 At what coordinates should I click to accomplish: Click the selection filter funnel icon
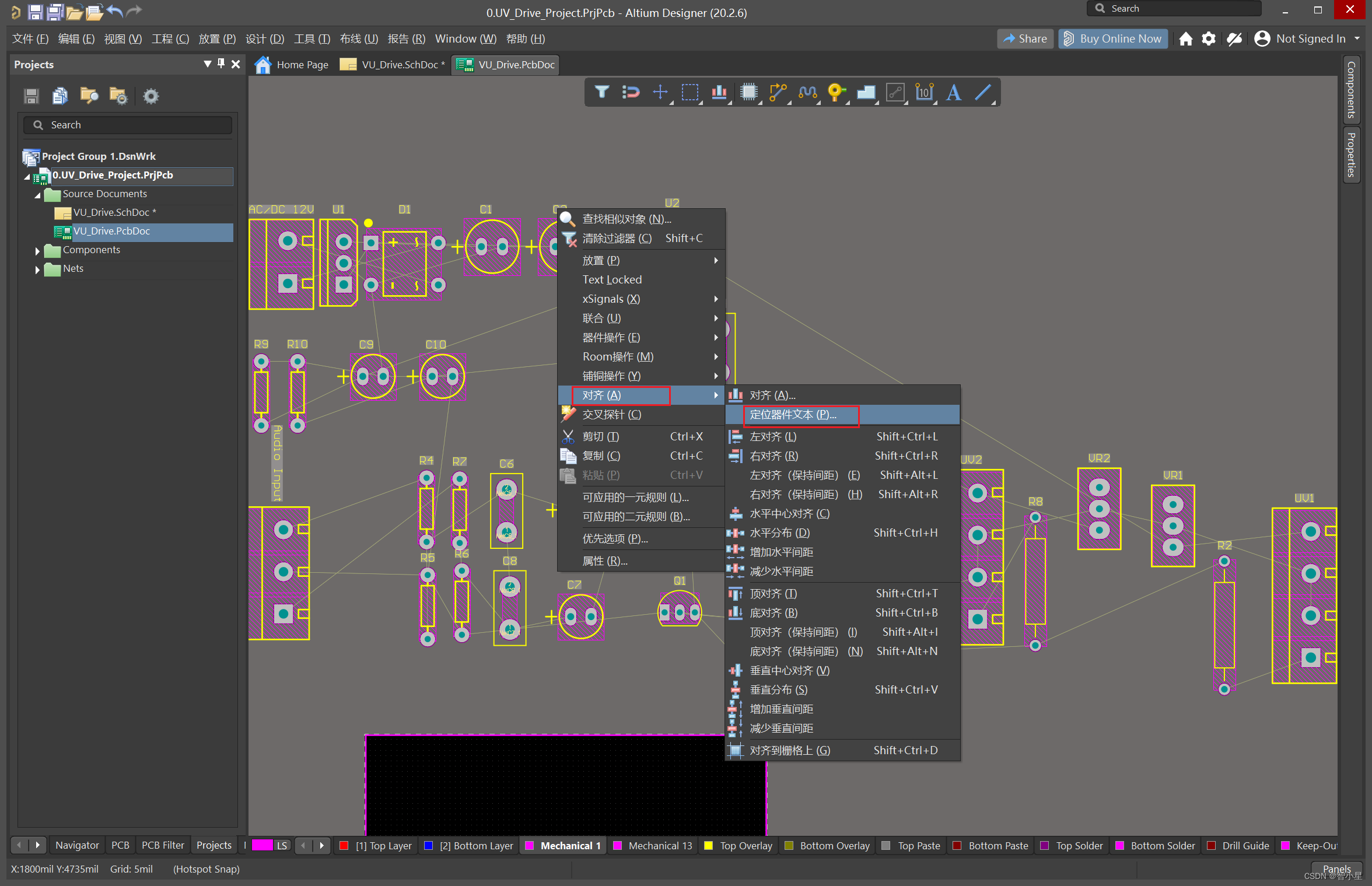click(x=601, y=92)
